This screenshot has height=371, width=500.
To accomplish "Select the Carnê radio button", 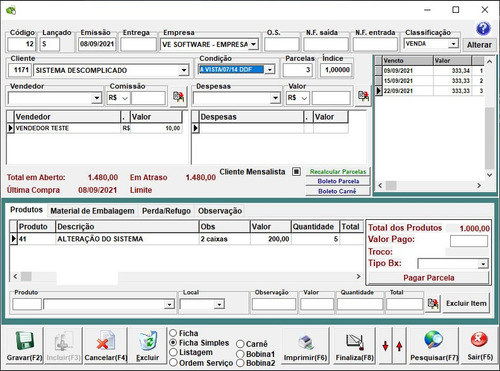I will click(240, 344).
